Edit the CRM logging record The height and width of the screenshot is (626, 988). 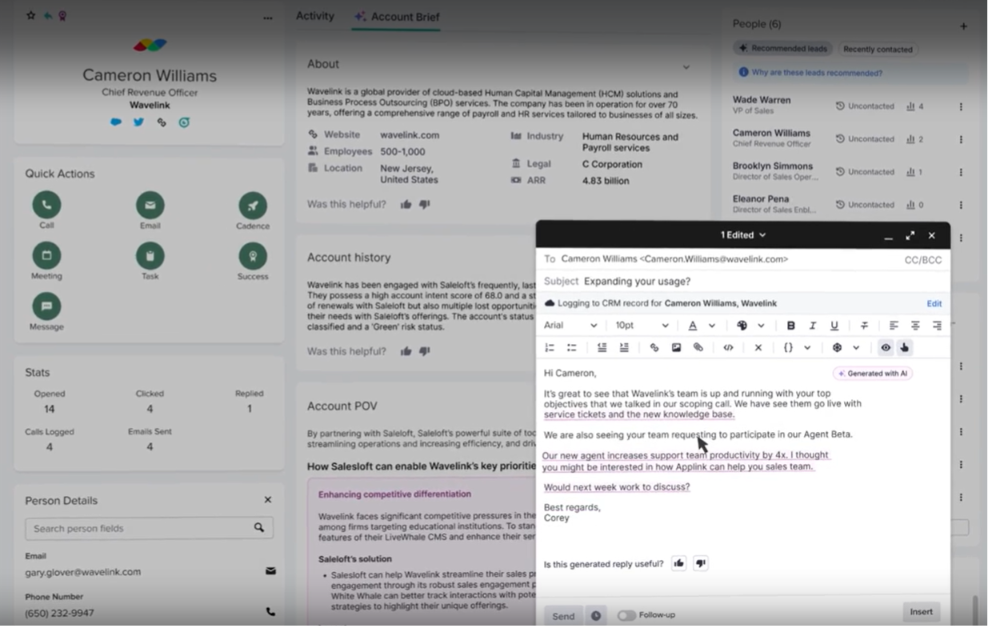click(x=934, y=303)
